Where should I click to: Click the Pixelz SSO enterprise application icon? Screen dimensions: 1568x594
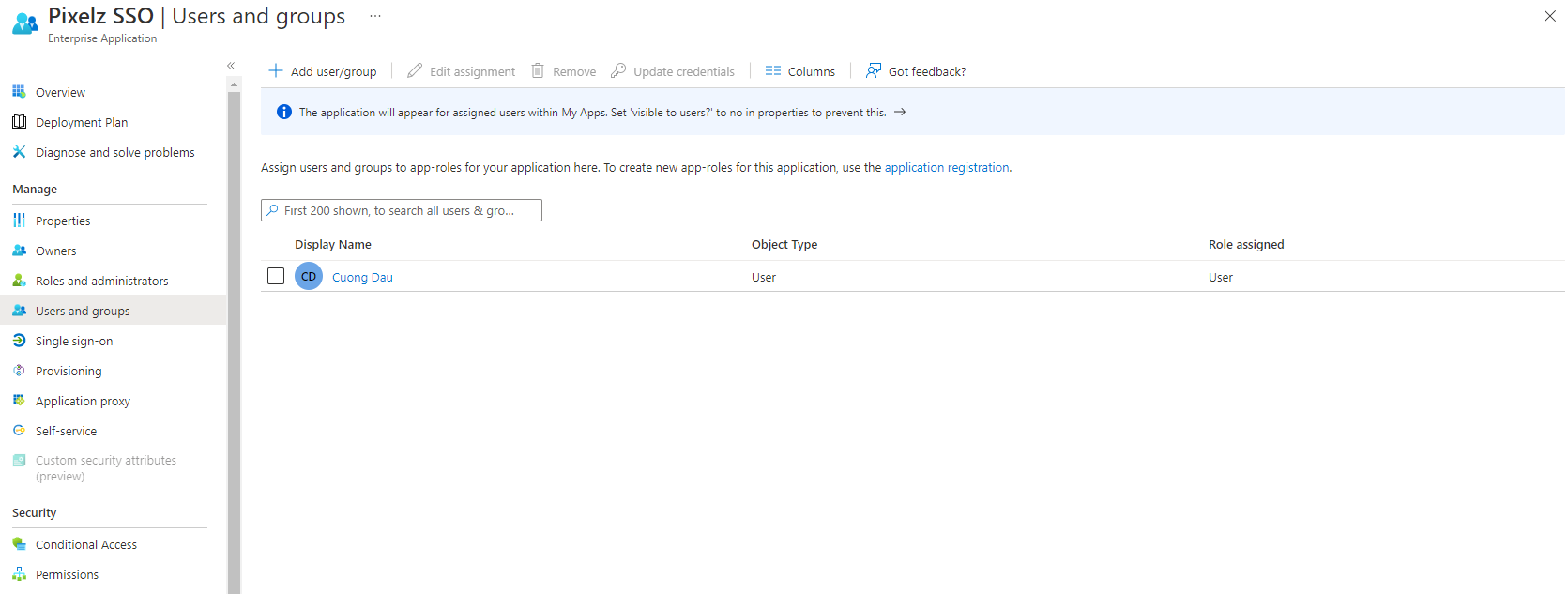pyautogui.click(x=25, y=23)
